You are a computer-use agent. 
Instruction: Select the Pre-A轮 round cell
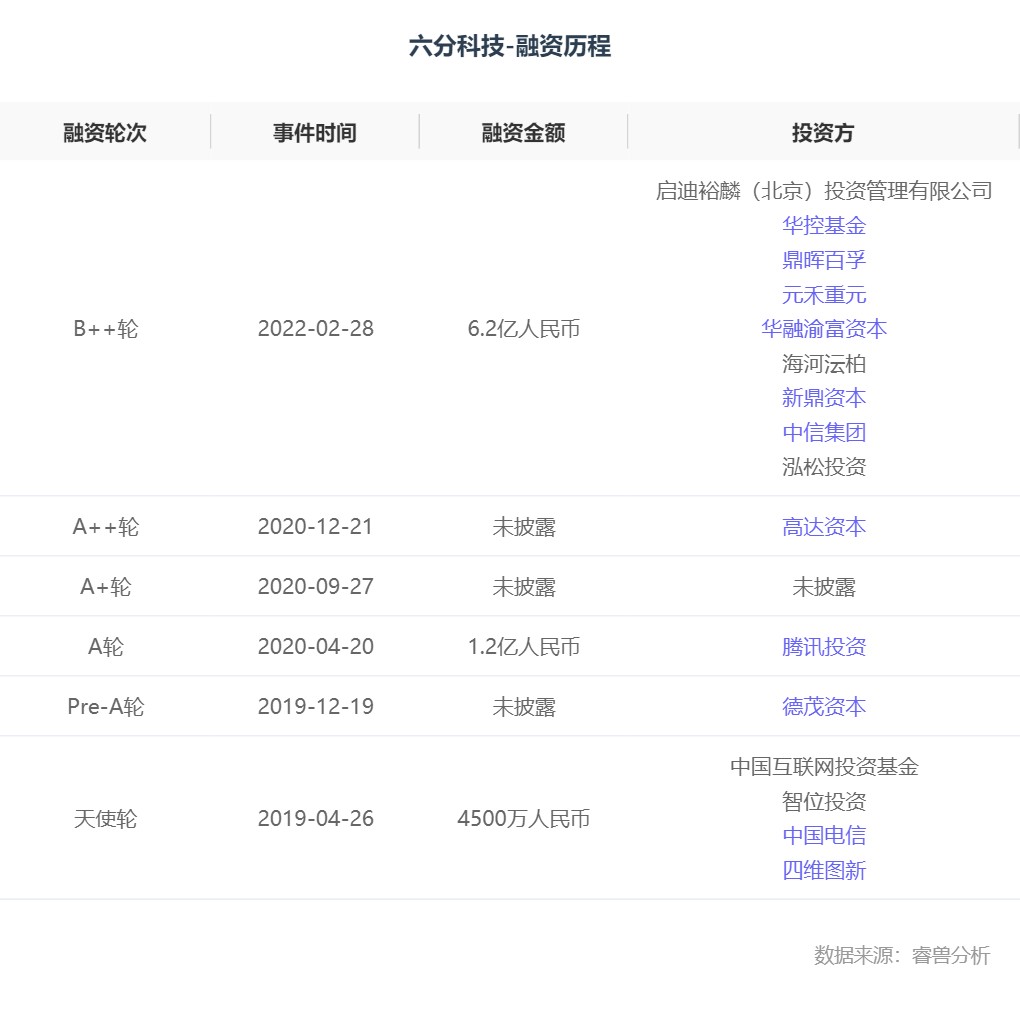coord(105,706)
